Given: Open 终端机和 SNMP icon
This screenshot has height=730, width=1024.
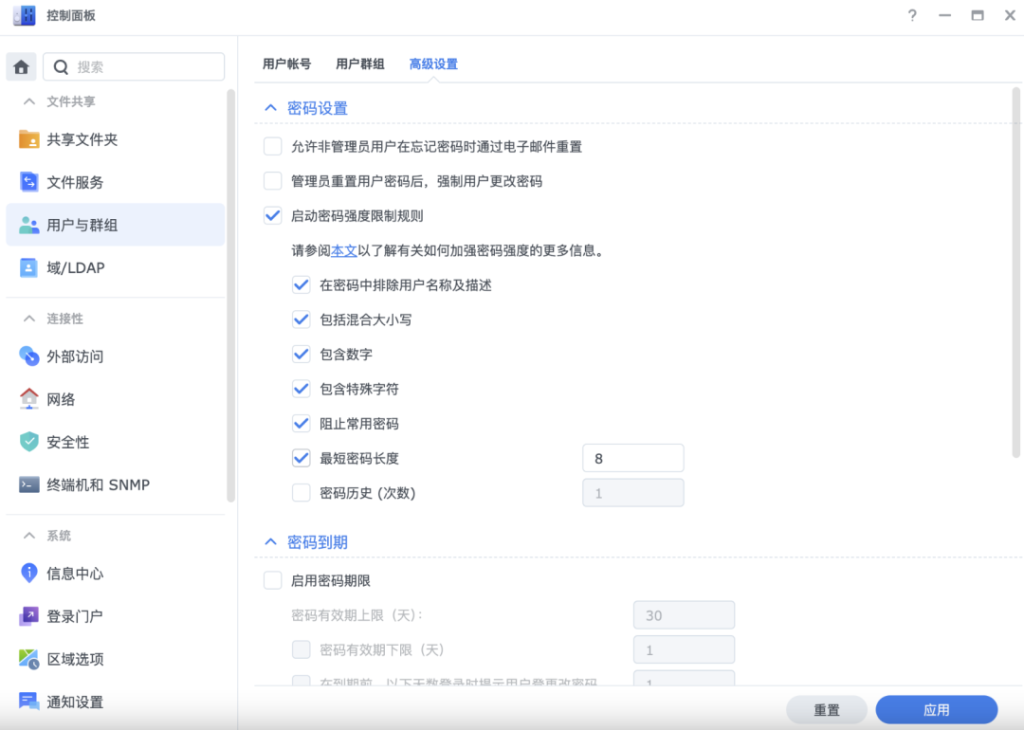Looking at the screenshot, I should pos(29,485).
